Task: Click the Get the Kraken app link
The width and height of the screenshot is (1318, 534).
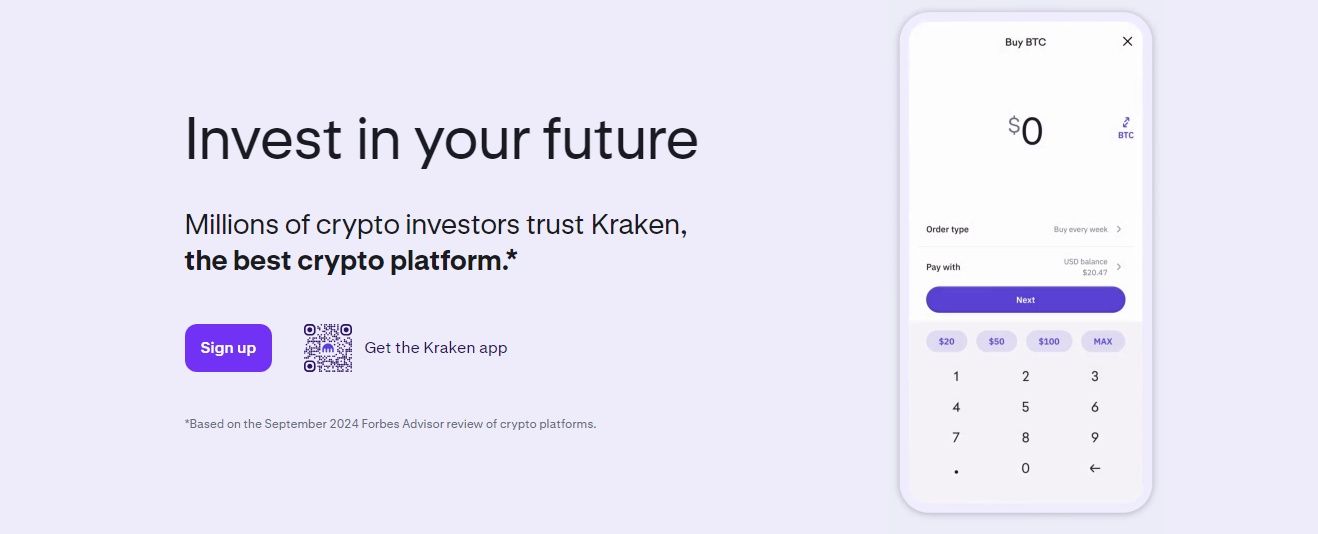Action: pos(435,348)
